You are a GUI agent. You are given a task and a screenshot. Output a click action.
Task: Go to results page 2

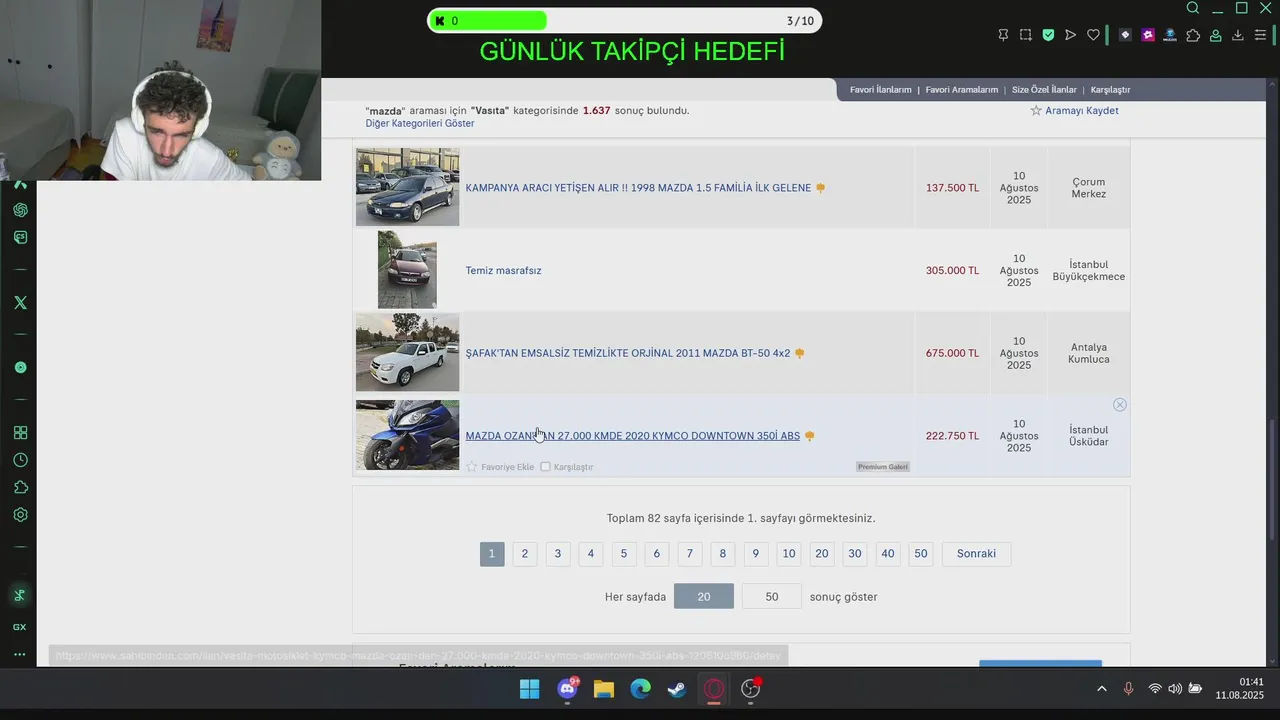(x=525, y=554)
